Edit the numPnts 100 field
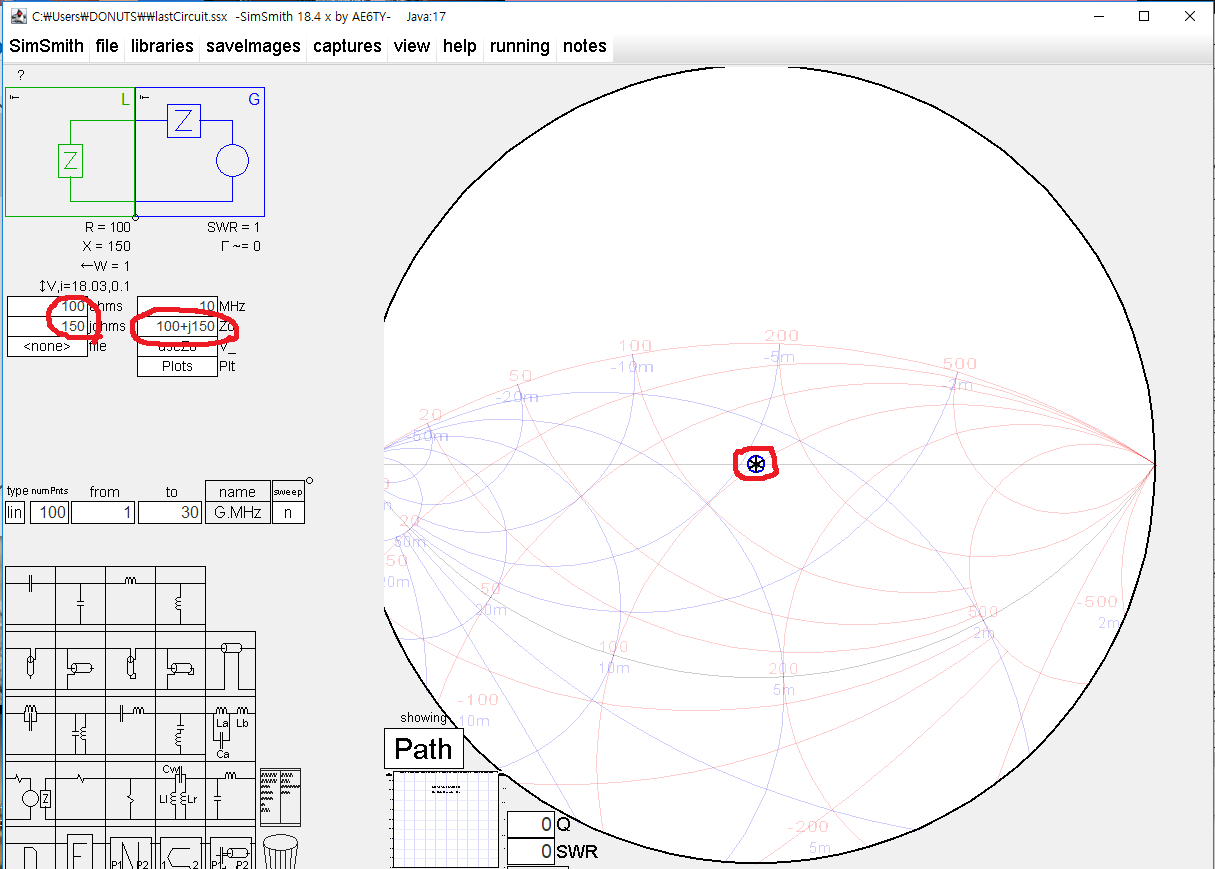 [x=49, y=513]
